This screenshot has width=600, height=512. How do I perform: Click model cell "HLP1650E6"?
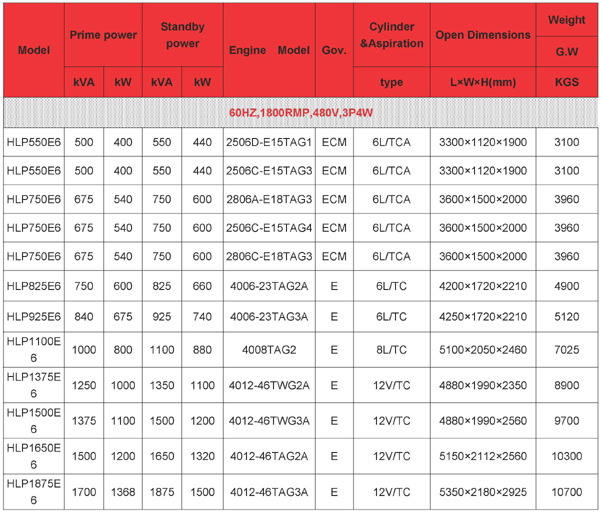(x=34, y=456)
